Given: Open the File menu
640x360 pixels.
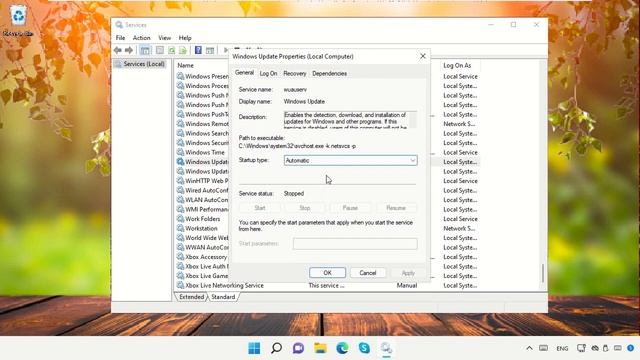Looking at the screenshot, I should 120,38.
